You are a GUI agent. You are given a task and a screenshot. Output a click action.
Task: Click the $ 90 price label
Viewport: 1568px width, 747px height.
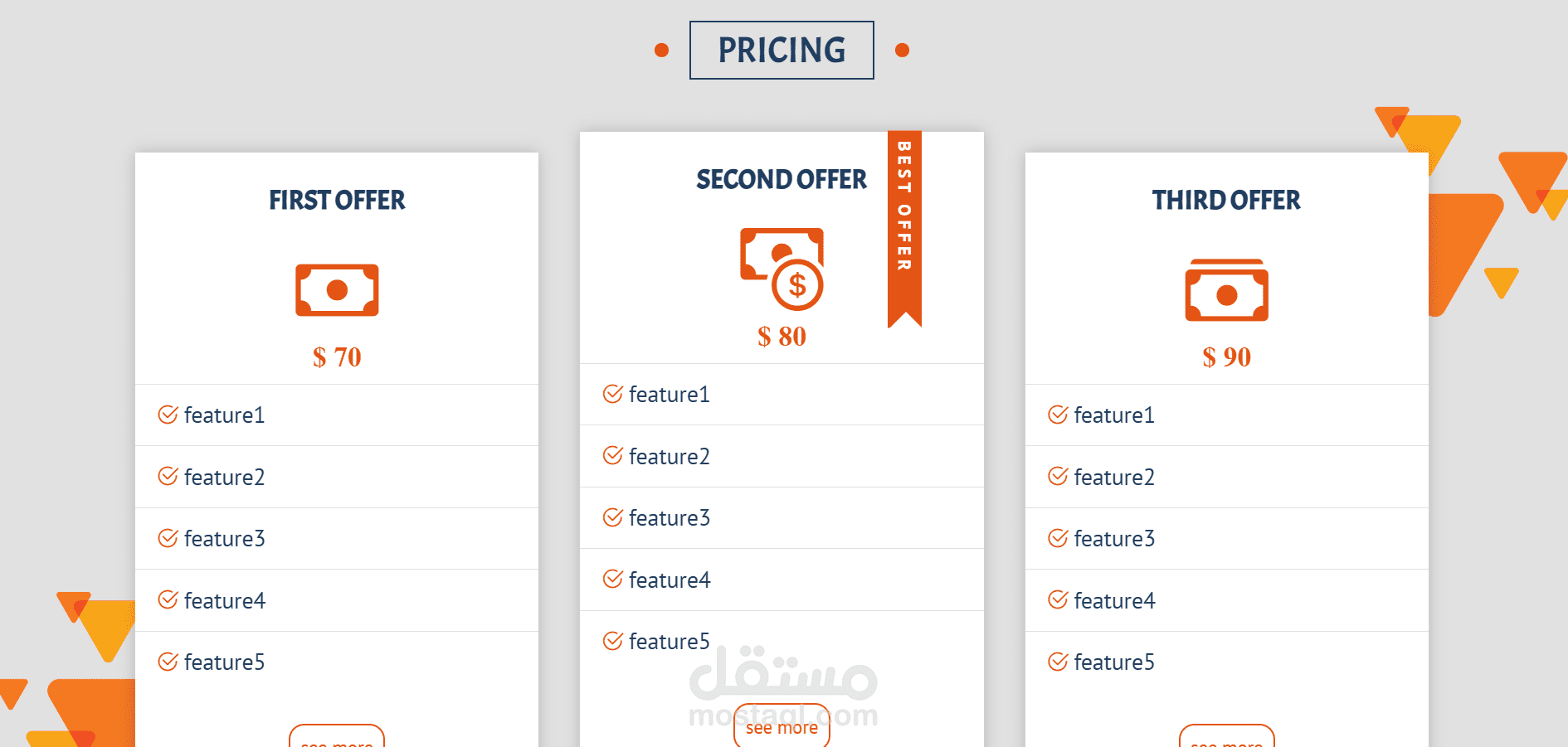tap(1226, 357)
